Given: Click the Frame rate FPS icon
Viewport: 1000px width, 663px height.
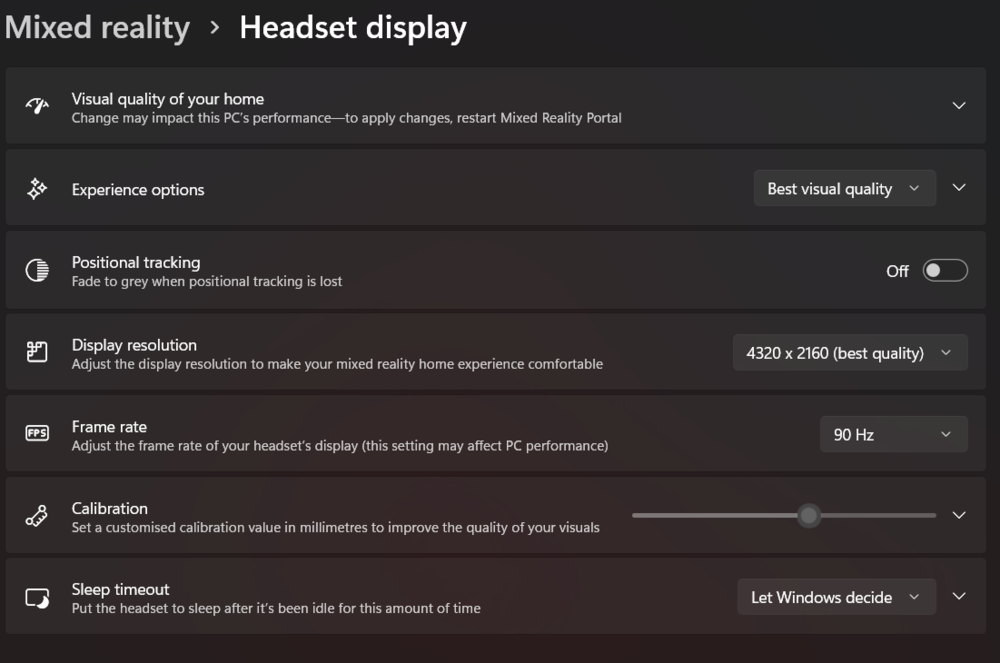Looking at the screenshot, I should [x=37, y=434].
